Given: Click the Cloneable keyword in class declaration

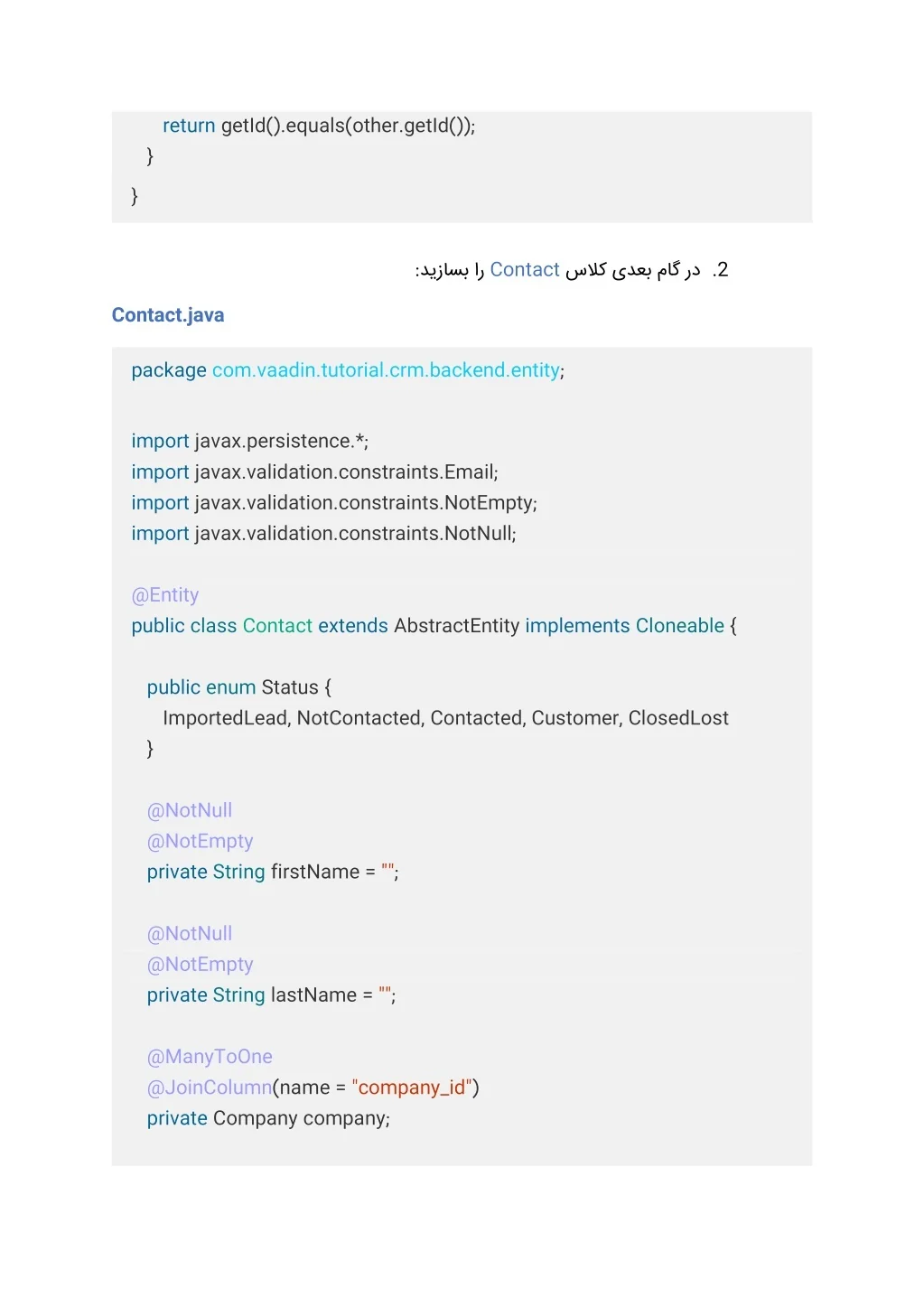Looking at the screenshot, I should pyautogui.click(x=680, y=626).
